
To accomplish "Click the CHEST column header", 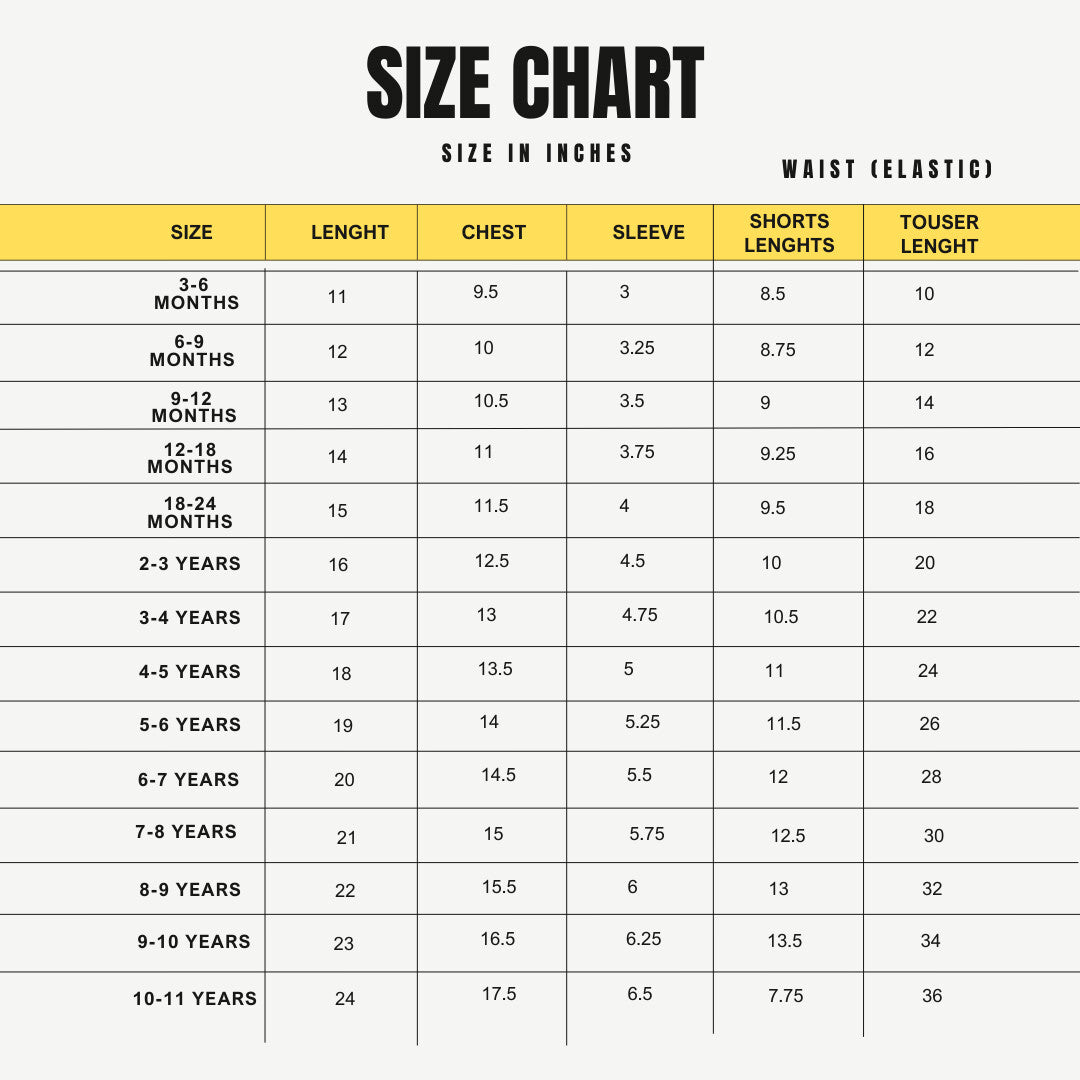I will [x=493, y=233].
